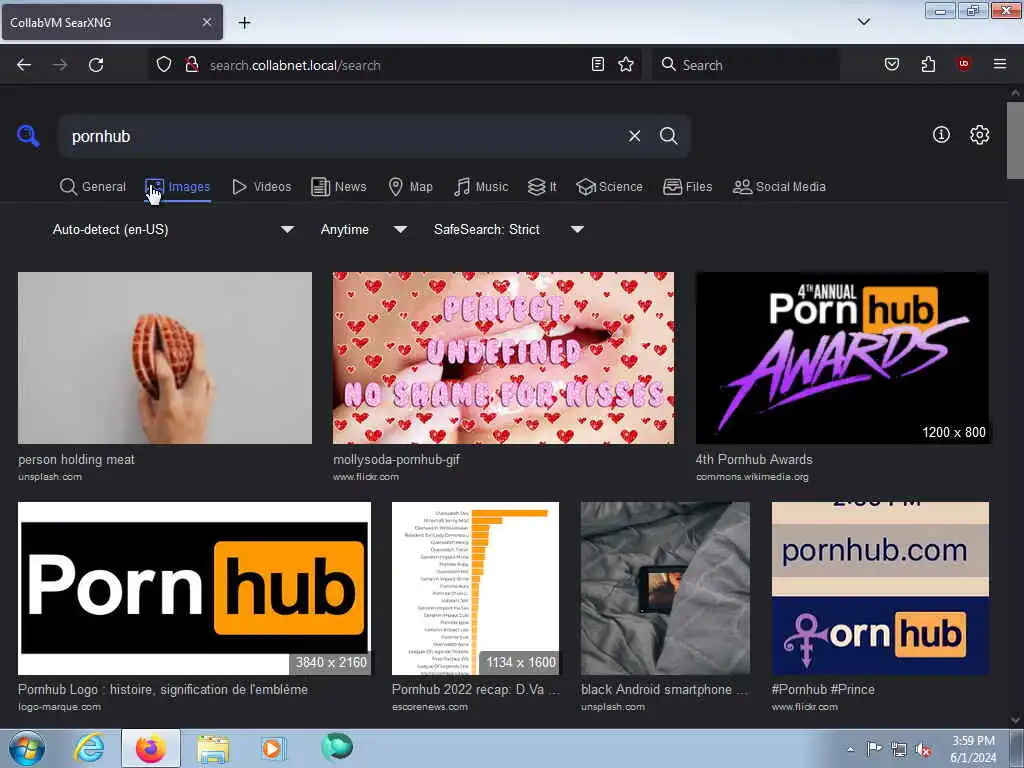Click the green globe taskbar icon
The width and height of the screenshot is (1024, 768).
coord(337,747)
